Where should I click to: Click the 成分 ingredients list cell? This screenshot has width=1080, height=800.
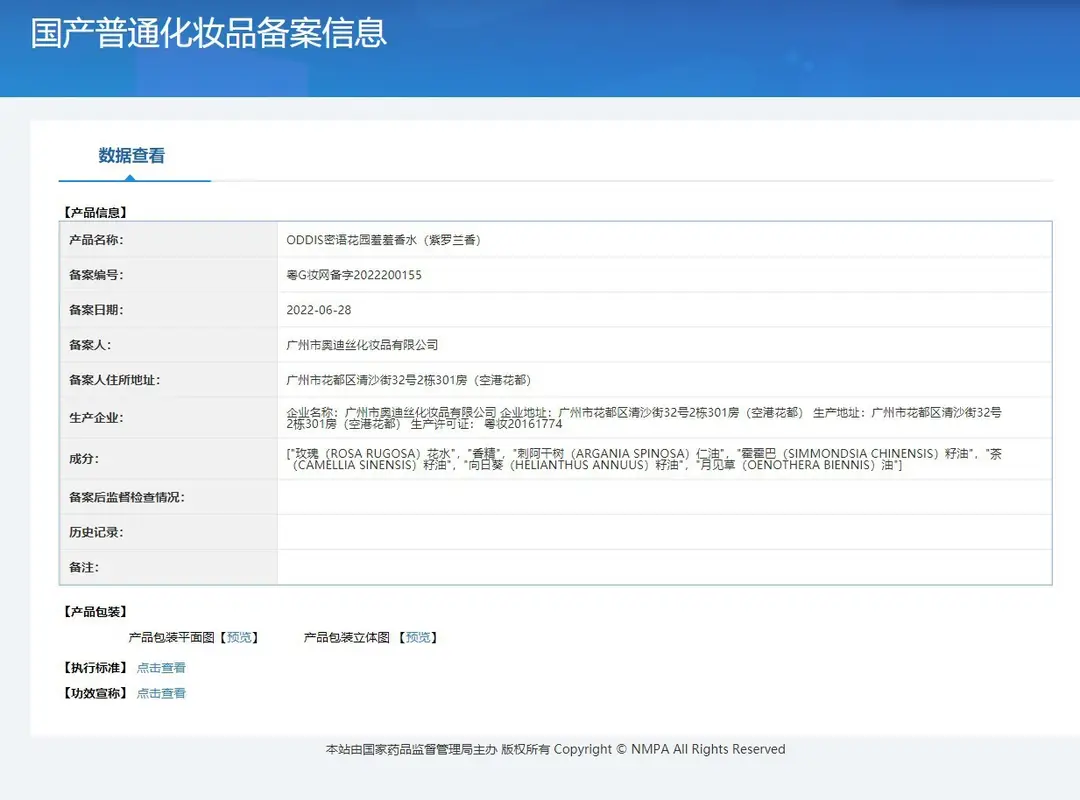[665, 459]
